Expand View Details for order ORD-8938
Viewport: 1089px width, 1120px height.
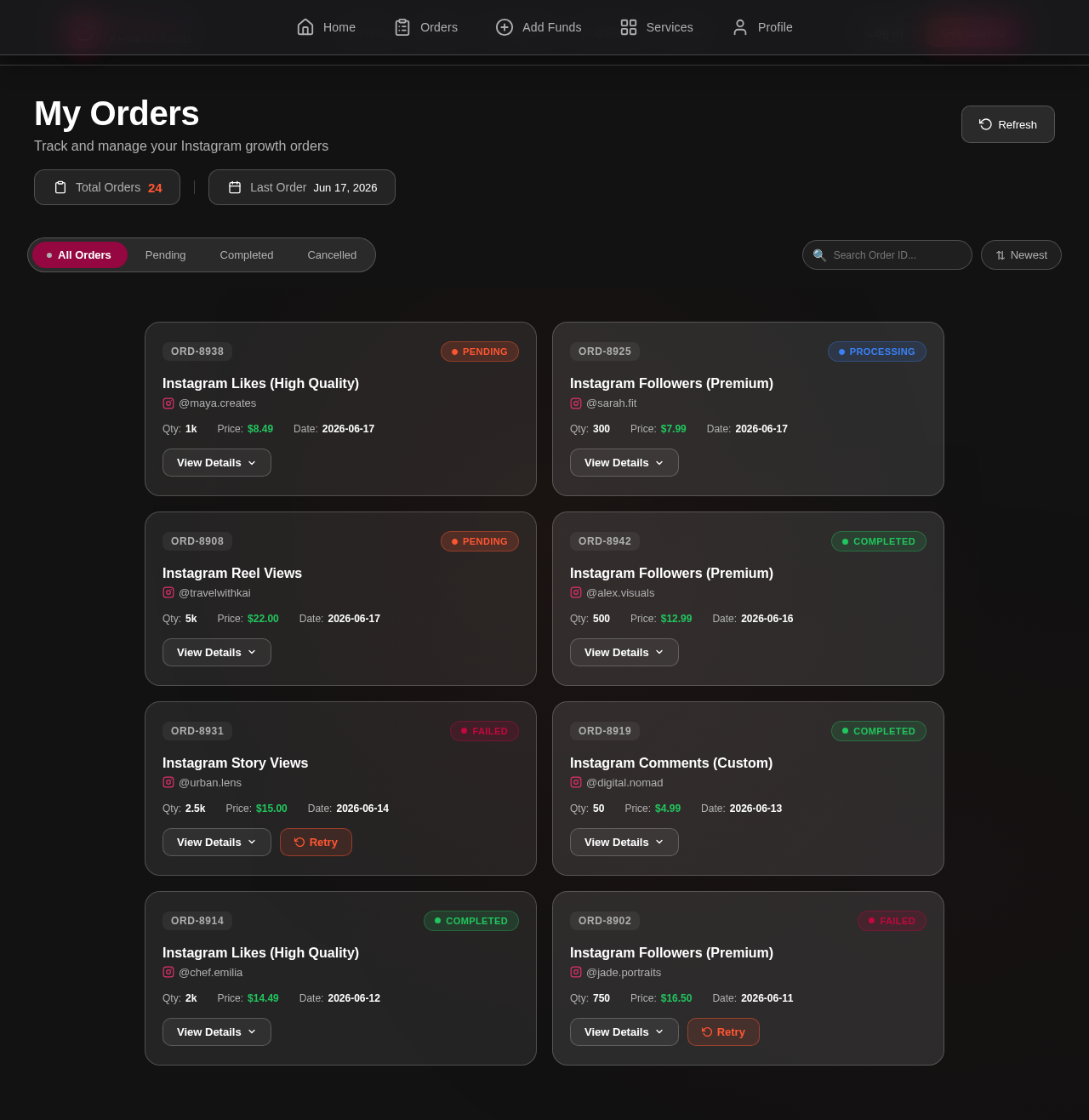tap(217, 463)
